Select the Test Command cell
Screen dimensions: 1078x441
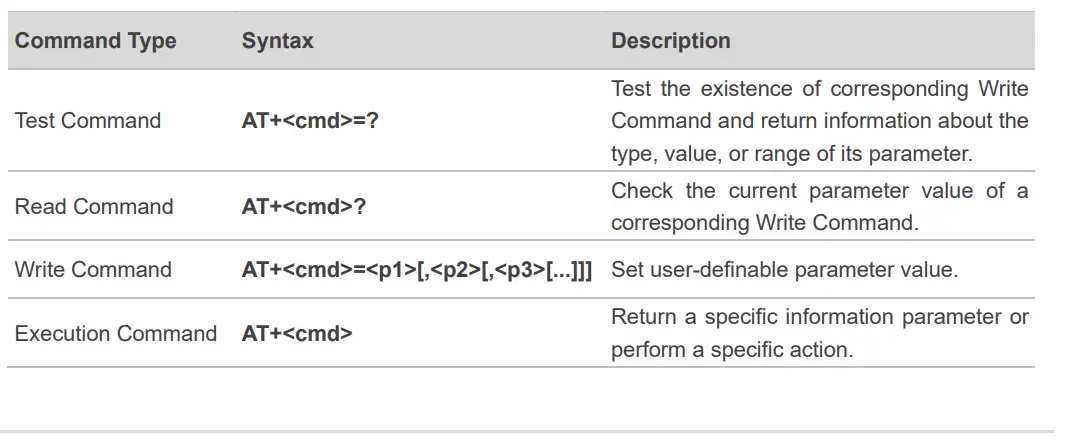tap(87, 121)
